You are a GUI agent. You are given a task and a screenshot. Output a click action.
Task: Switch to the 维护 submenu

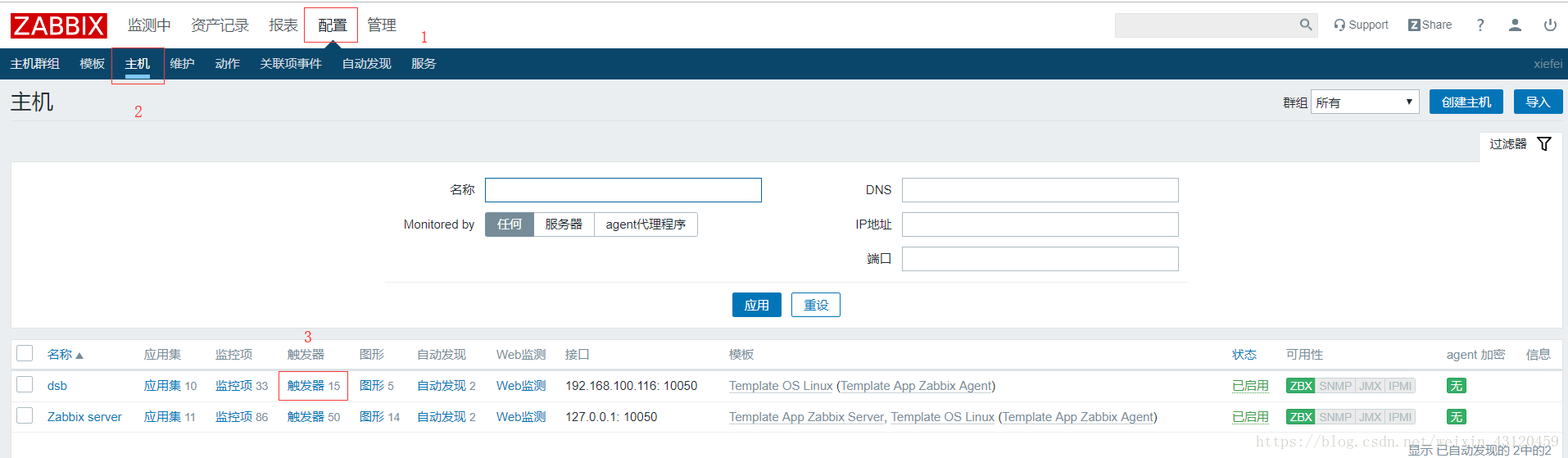point(182,64)
